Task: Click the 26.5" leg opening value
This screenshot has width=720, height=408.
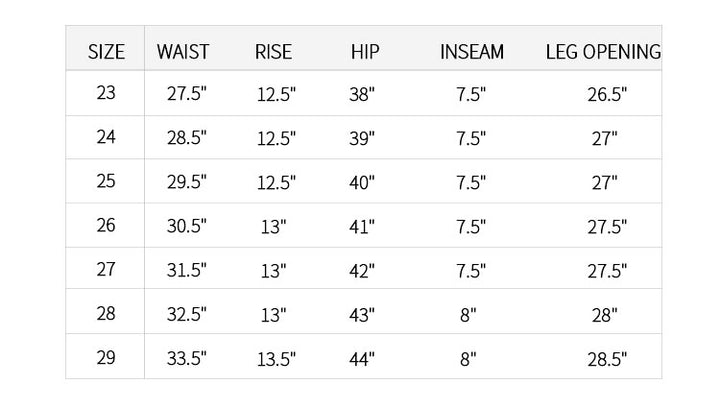Action: point(607,95)
